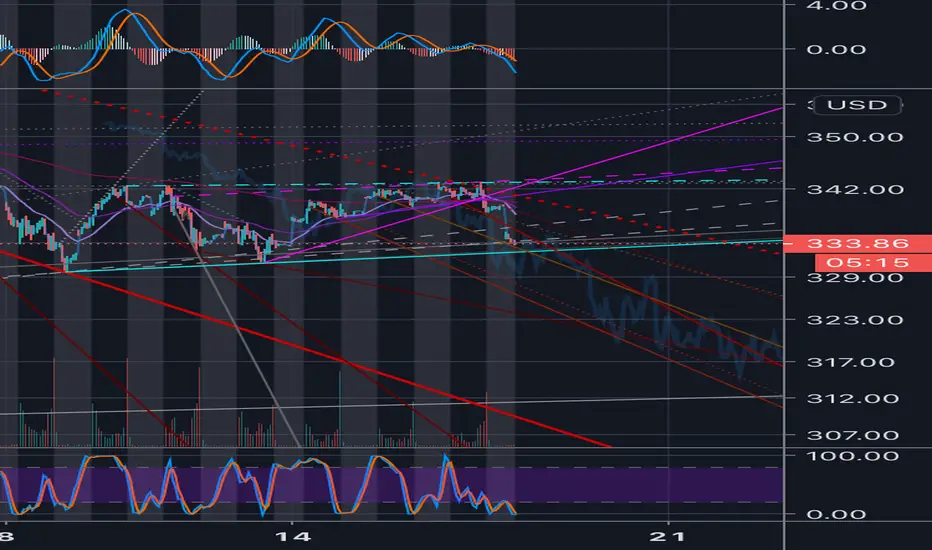932x550 pixels.
Task: Open the USD currency selector
Action: point(857,105)
